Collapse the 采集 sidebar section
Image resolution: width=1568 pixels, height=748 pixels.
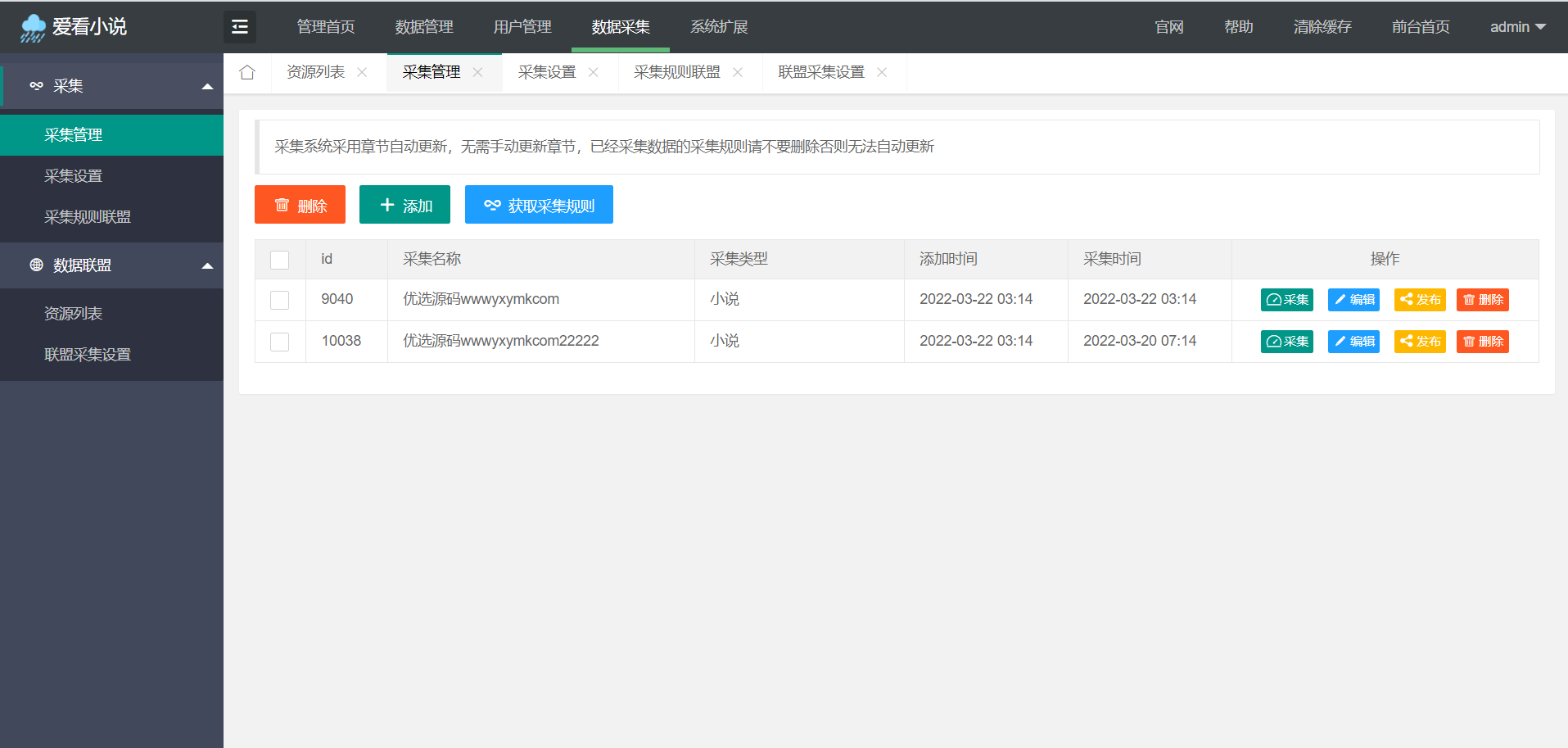112,86
